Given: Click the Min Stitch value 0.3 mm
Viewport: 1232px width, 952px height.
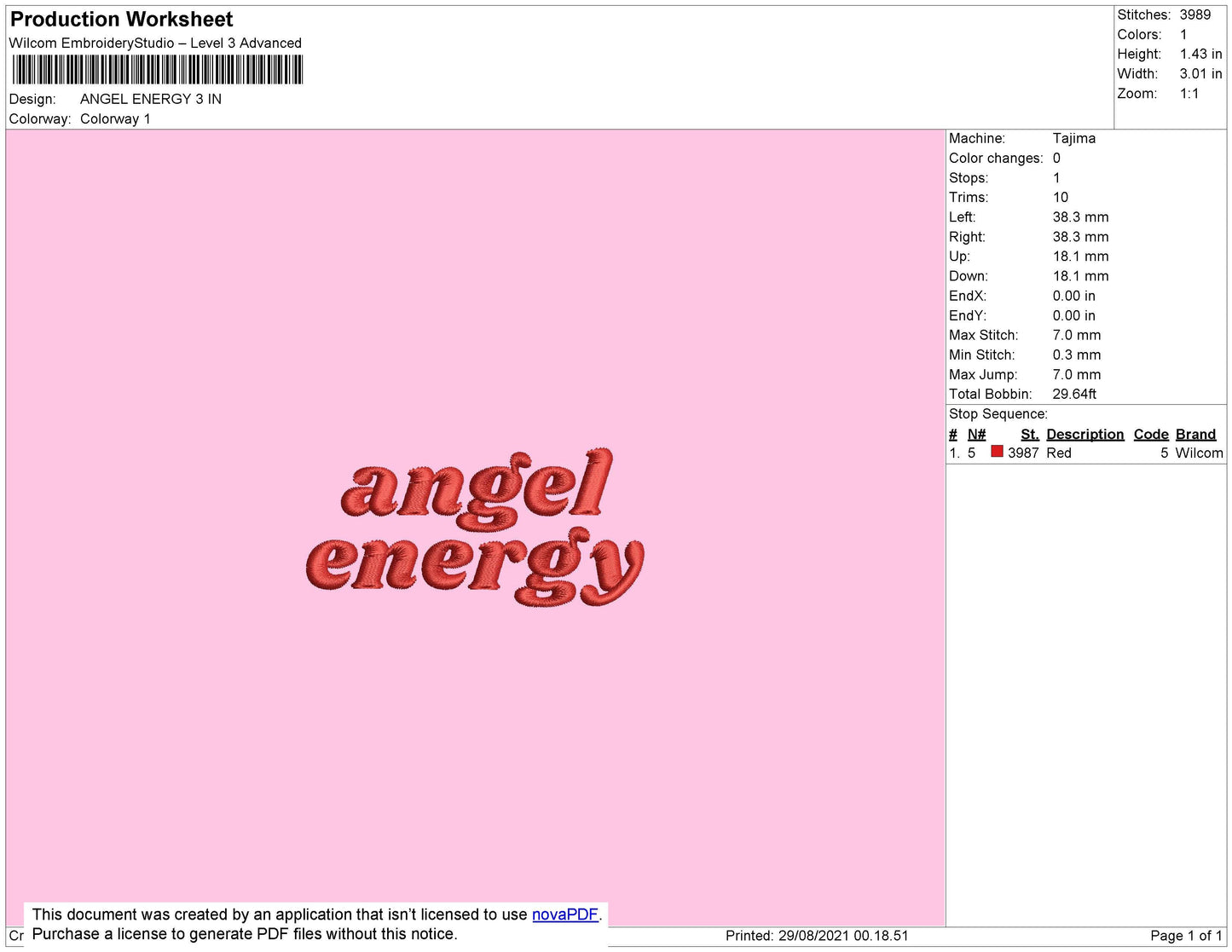Looking at the screenshot, I should pos(1077,355).
